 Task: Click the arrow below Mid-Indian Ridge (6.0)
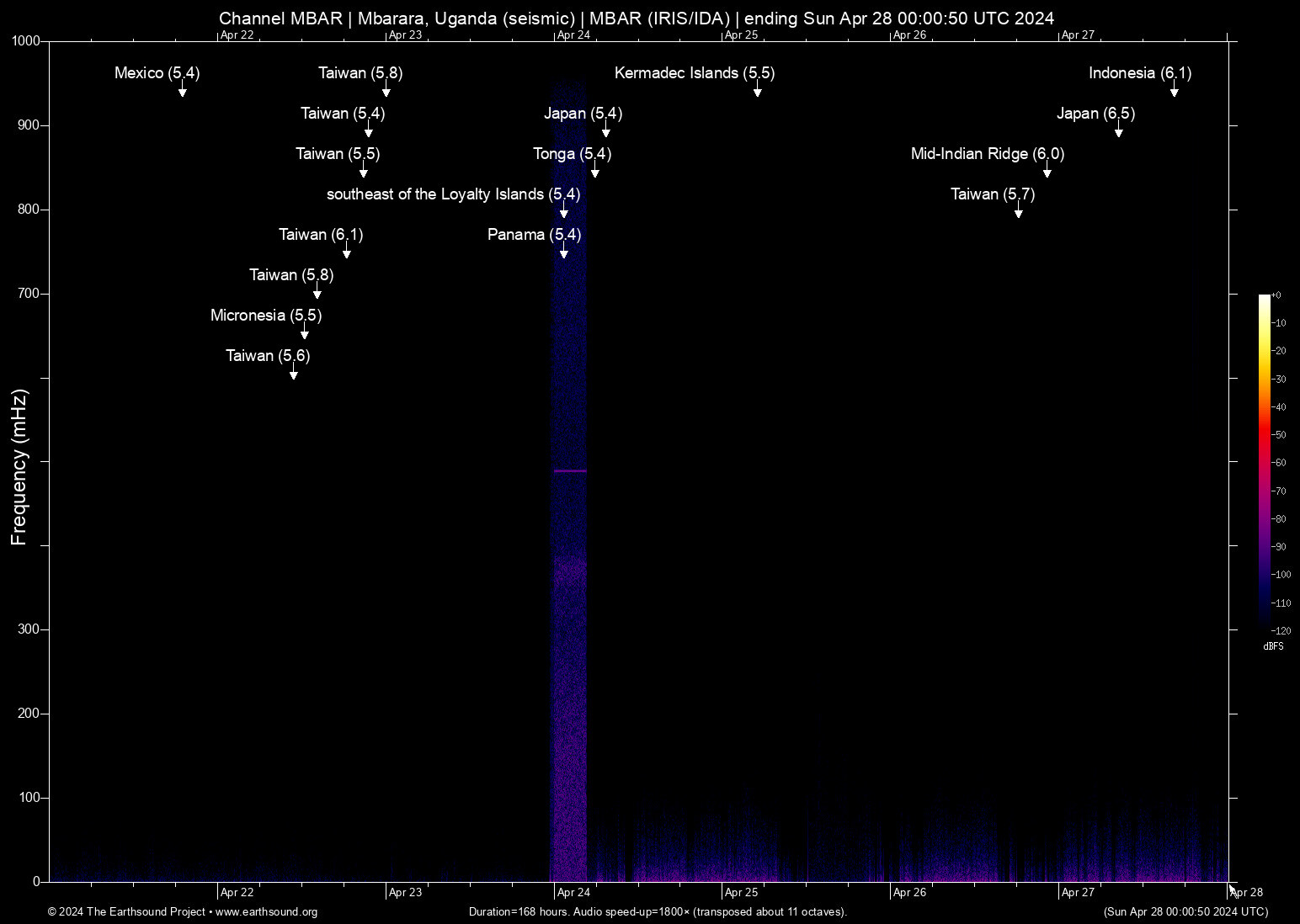tap(1047, 172)
